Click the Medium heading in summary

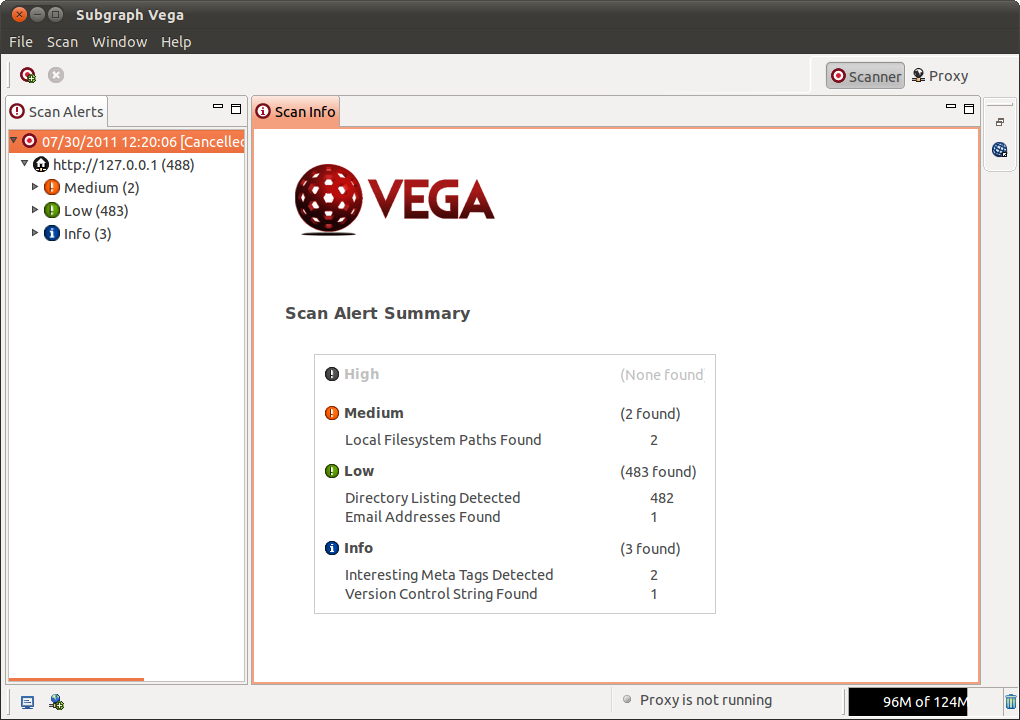374,413
